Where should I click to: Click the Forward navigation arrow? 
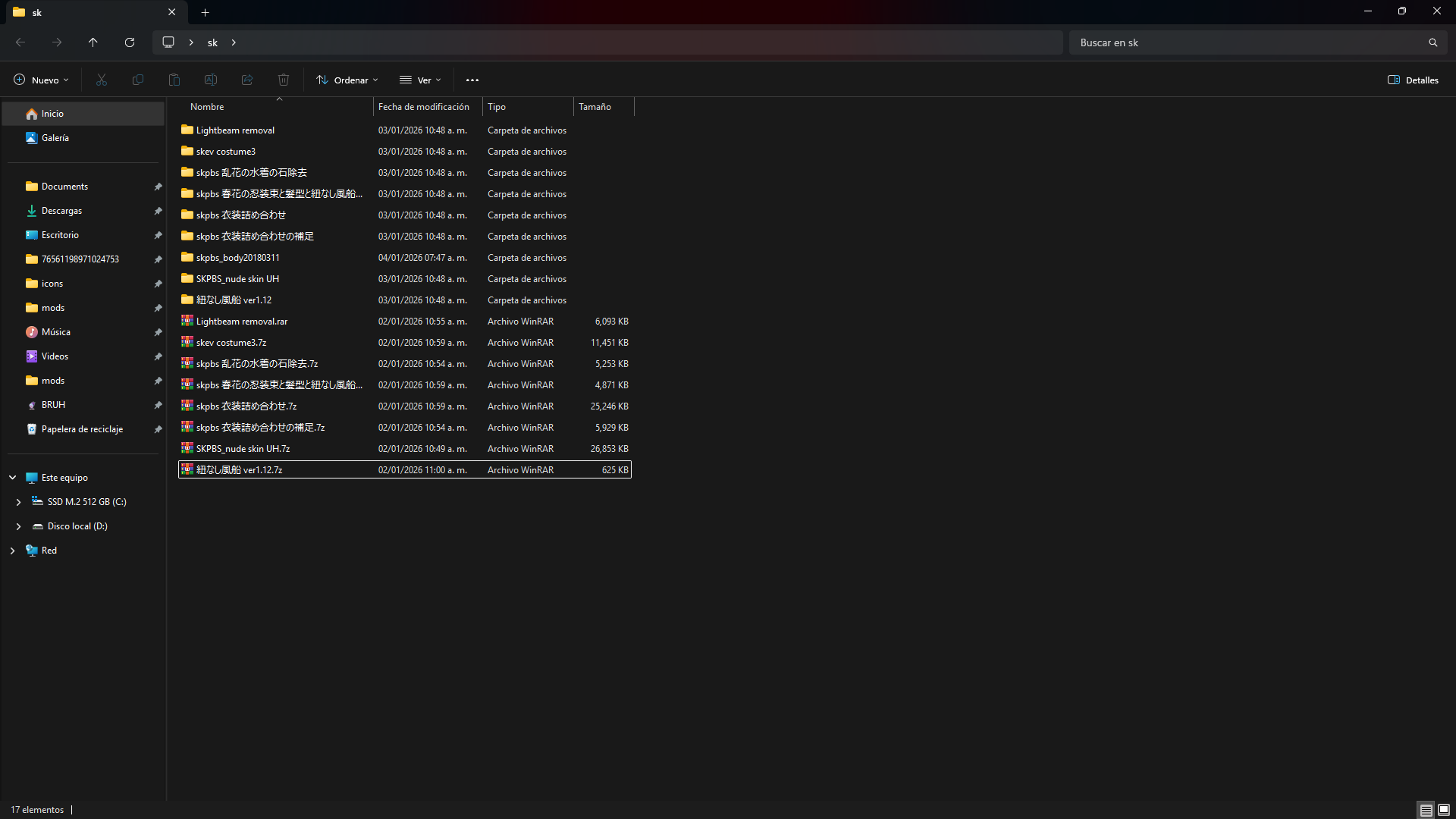coord(57,42)
